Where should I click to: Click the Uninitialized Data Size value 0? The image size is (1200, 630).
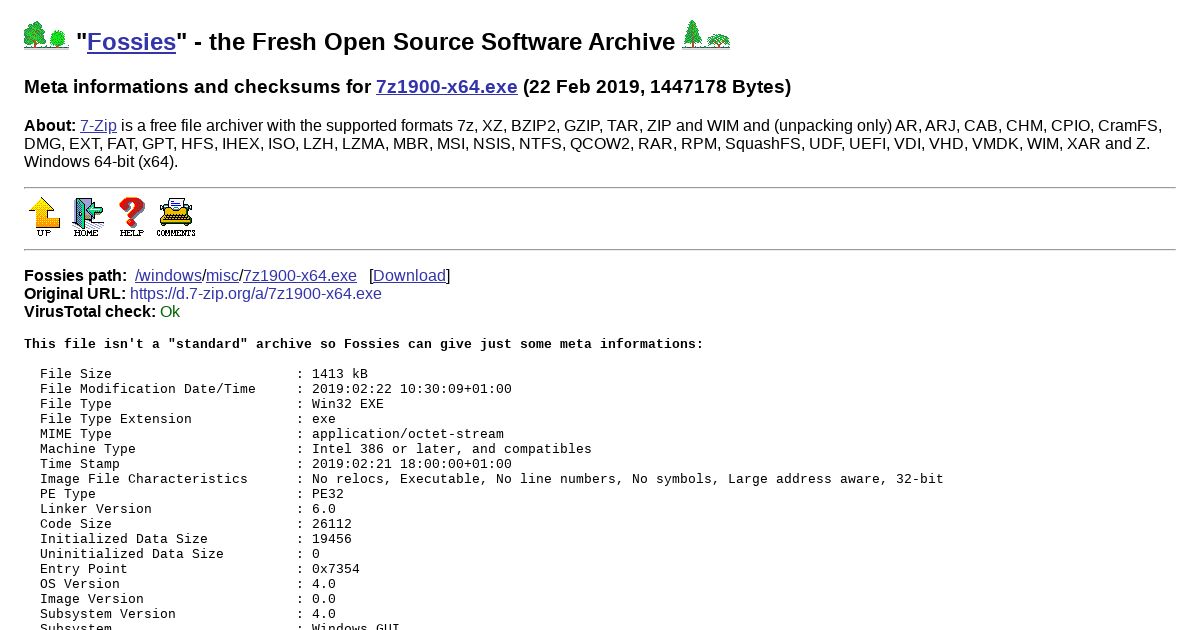pyautogui.click(x=316, y=554)
